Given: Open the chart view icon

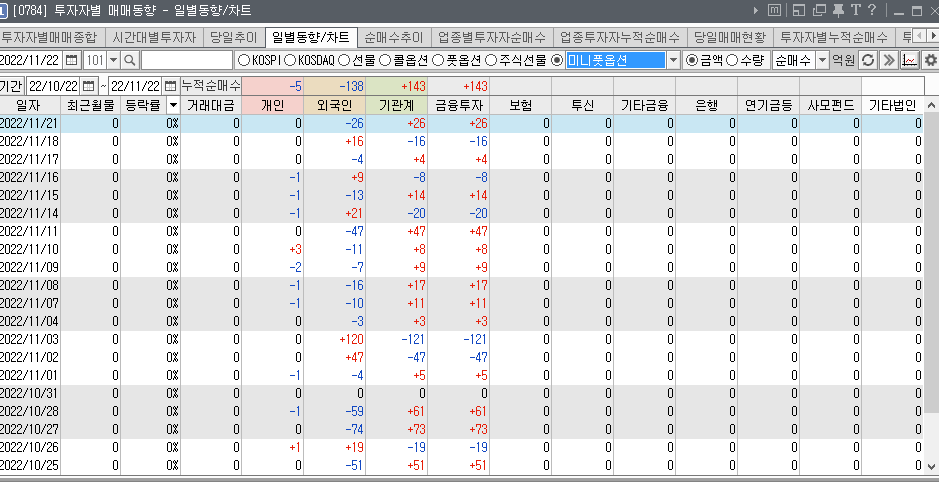Looking at the screenshot, I should click(x=910, y=60).
